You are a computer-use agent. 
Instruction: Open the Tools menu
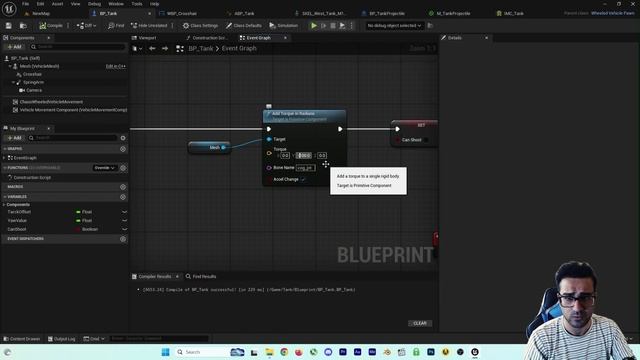point(137,4)
